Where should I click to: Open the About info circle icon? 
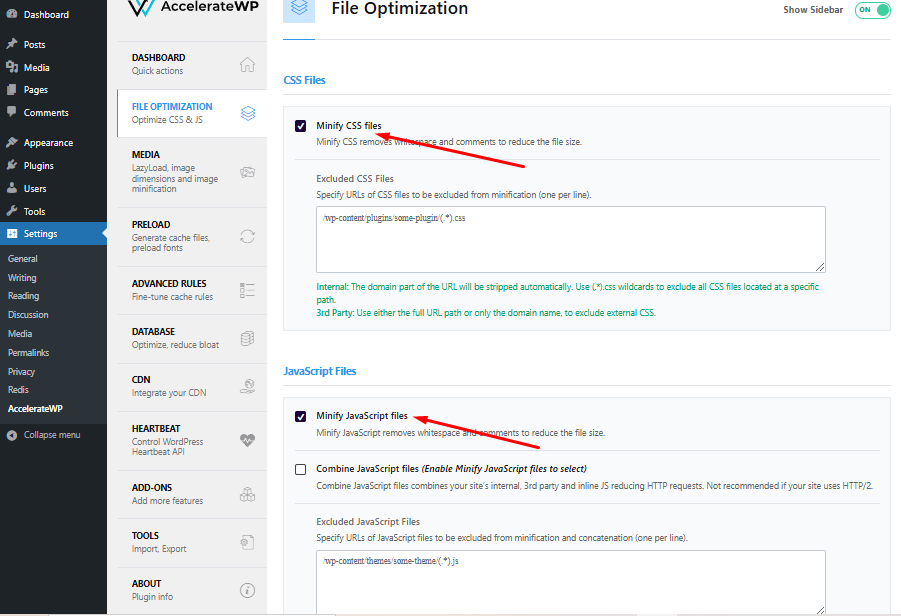coord(248,590)
